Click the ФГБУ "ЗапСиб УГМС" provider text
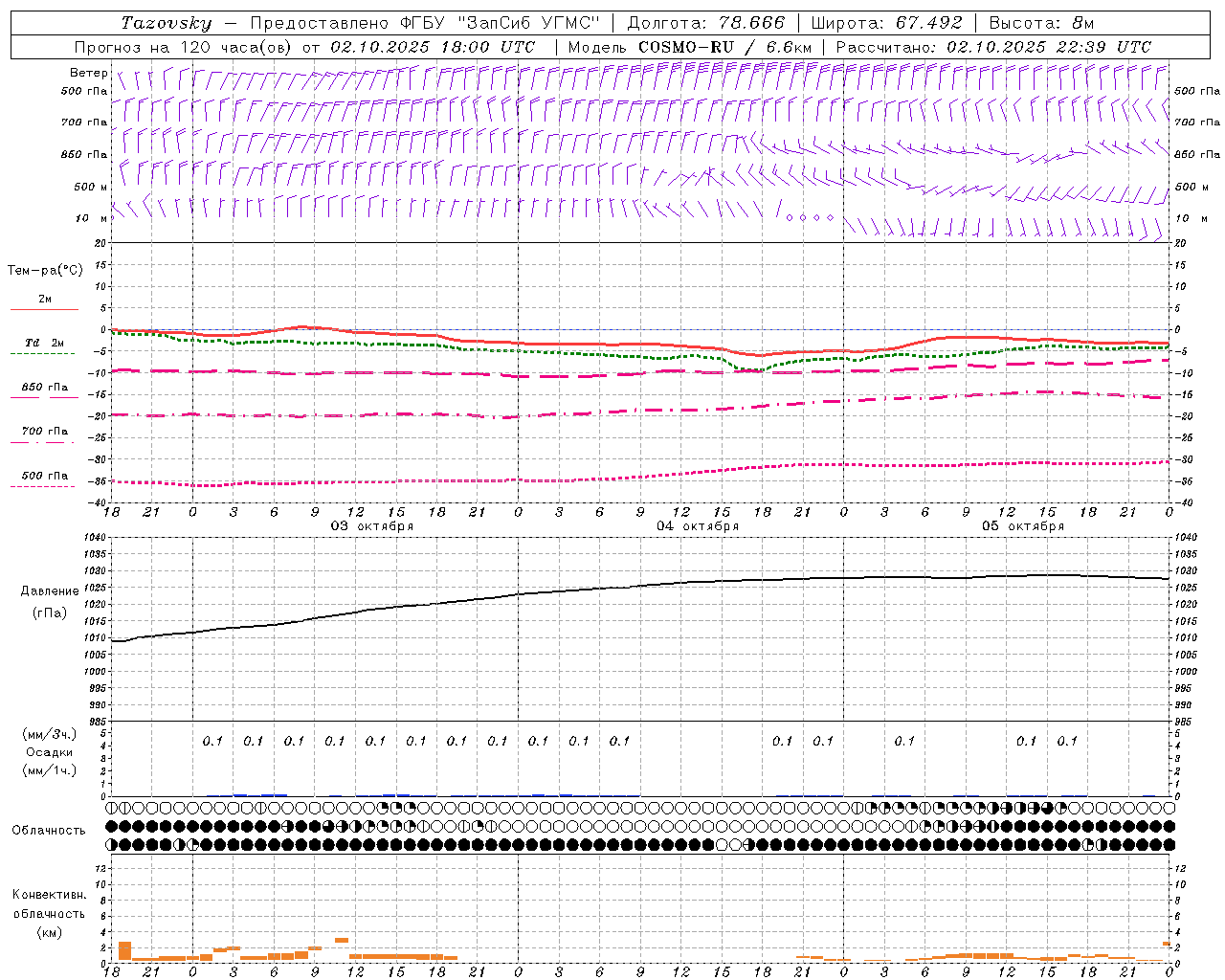This screenshot has width=1225, height=980. click(x=501, y=23)
